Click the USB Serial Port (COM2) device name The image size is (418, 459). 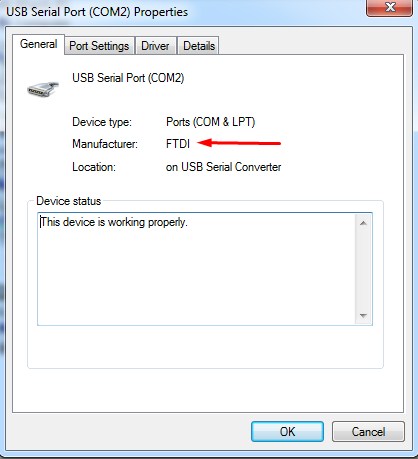(128, 78)
